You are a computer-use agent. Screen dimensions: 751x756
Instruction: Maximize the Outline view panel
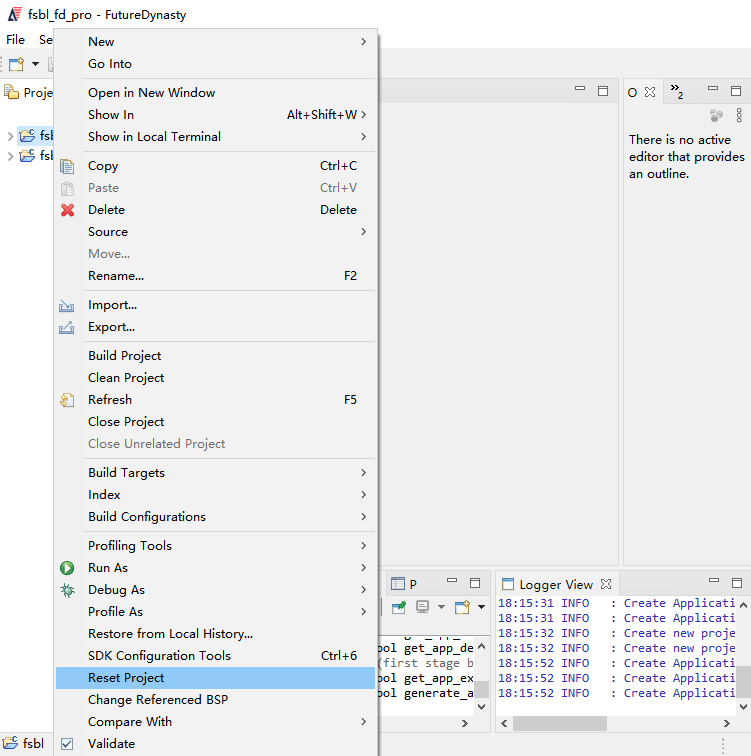point(736,91)
